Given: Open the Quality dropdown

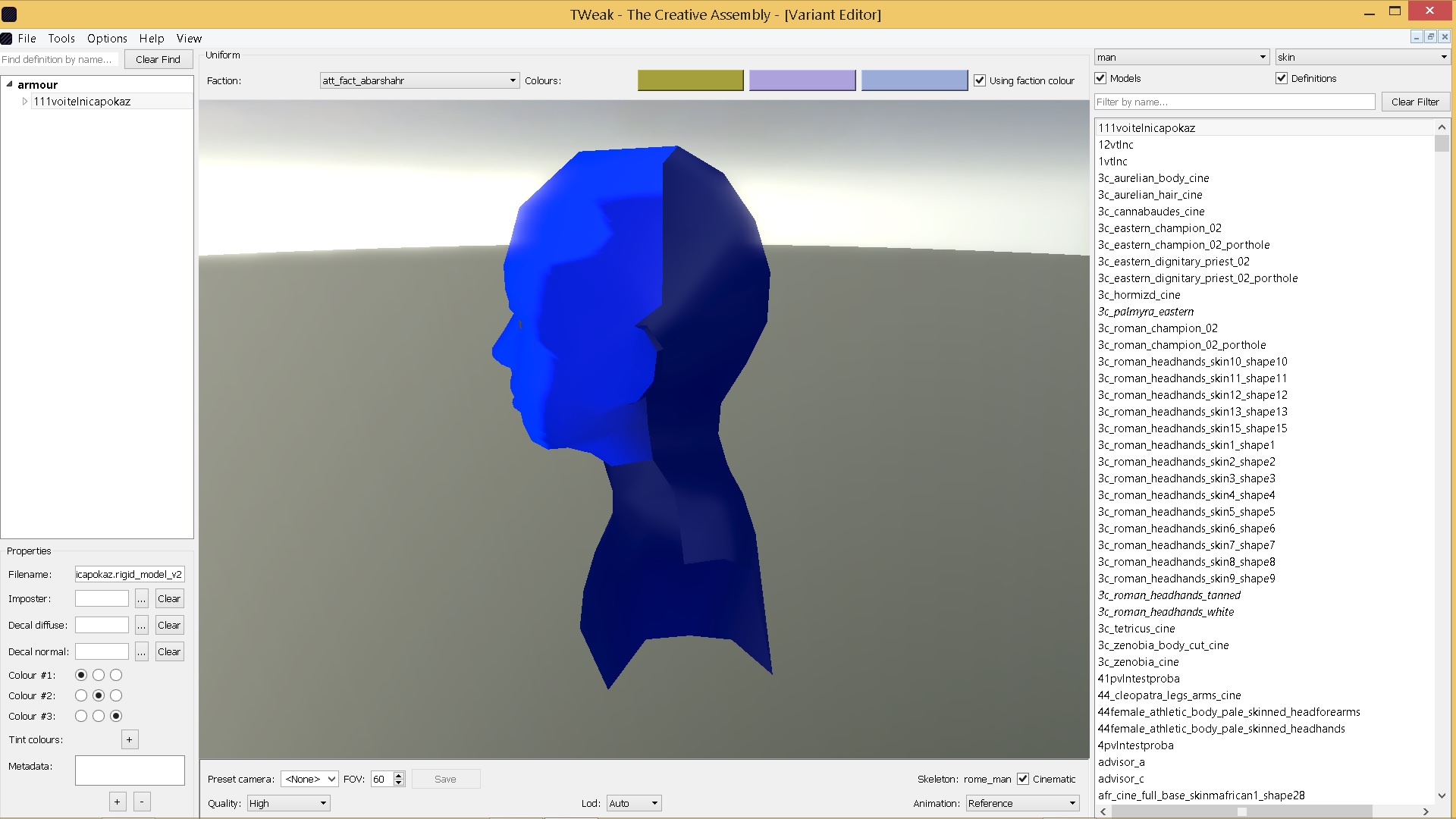Looking at the screenshot, I should point(288,803).
